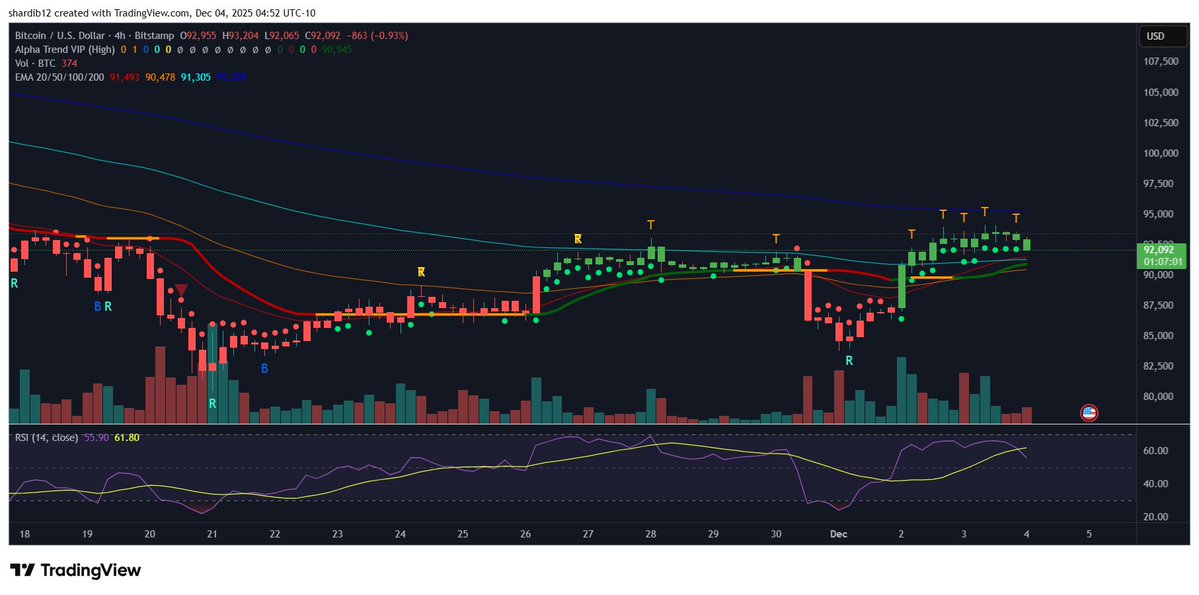Click the RSI average value 61.80

(x=125, y=437)
